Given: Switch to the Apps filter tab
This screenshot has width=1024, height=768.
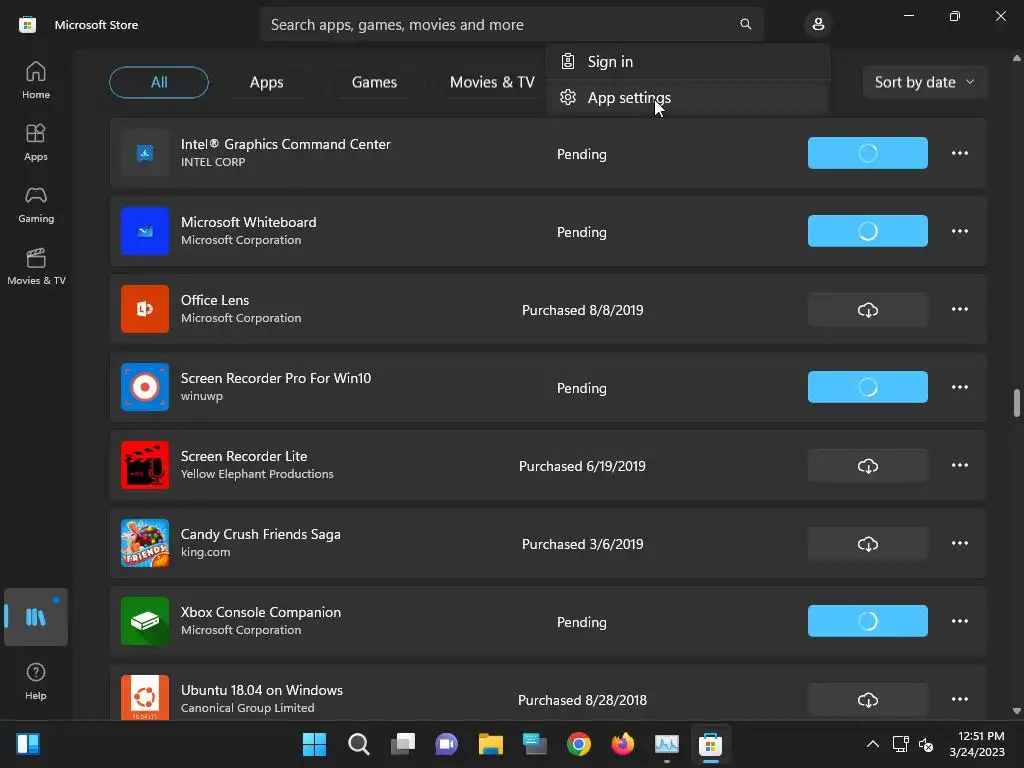Looking at the screenshot, I should [x=266, y=82].
